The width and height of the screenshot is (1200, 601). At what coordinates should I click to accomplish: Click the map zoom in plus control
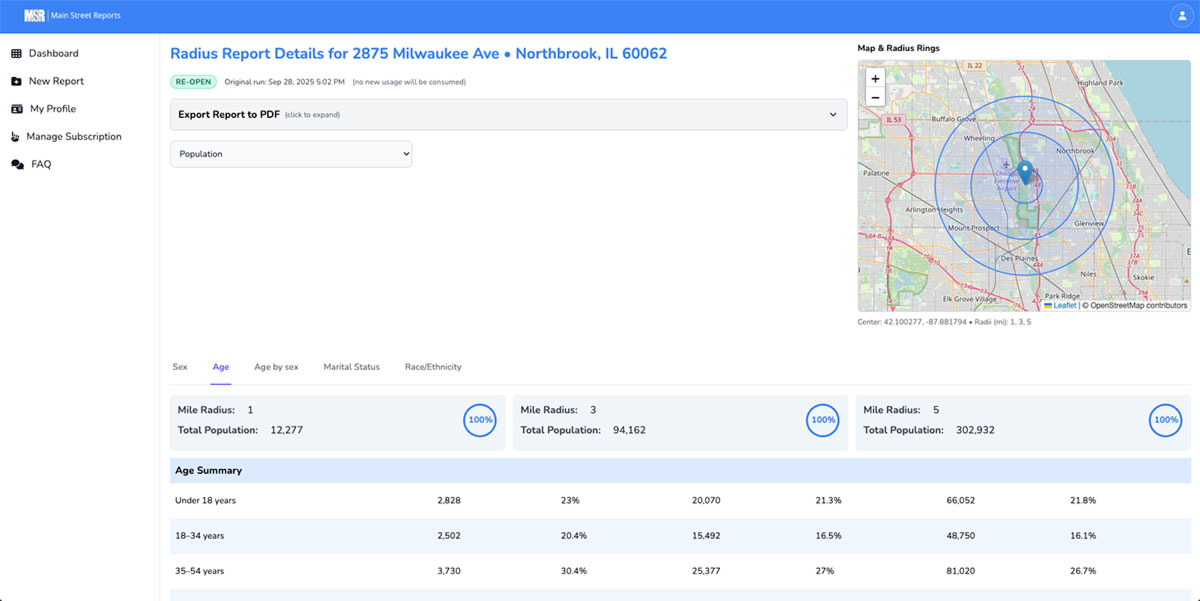874,77
